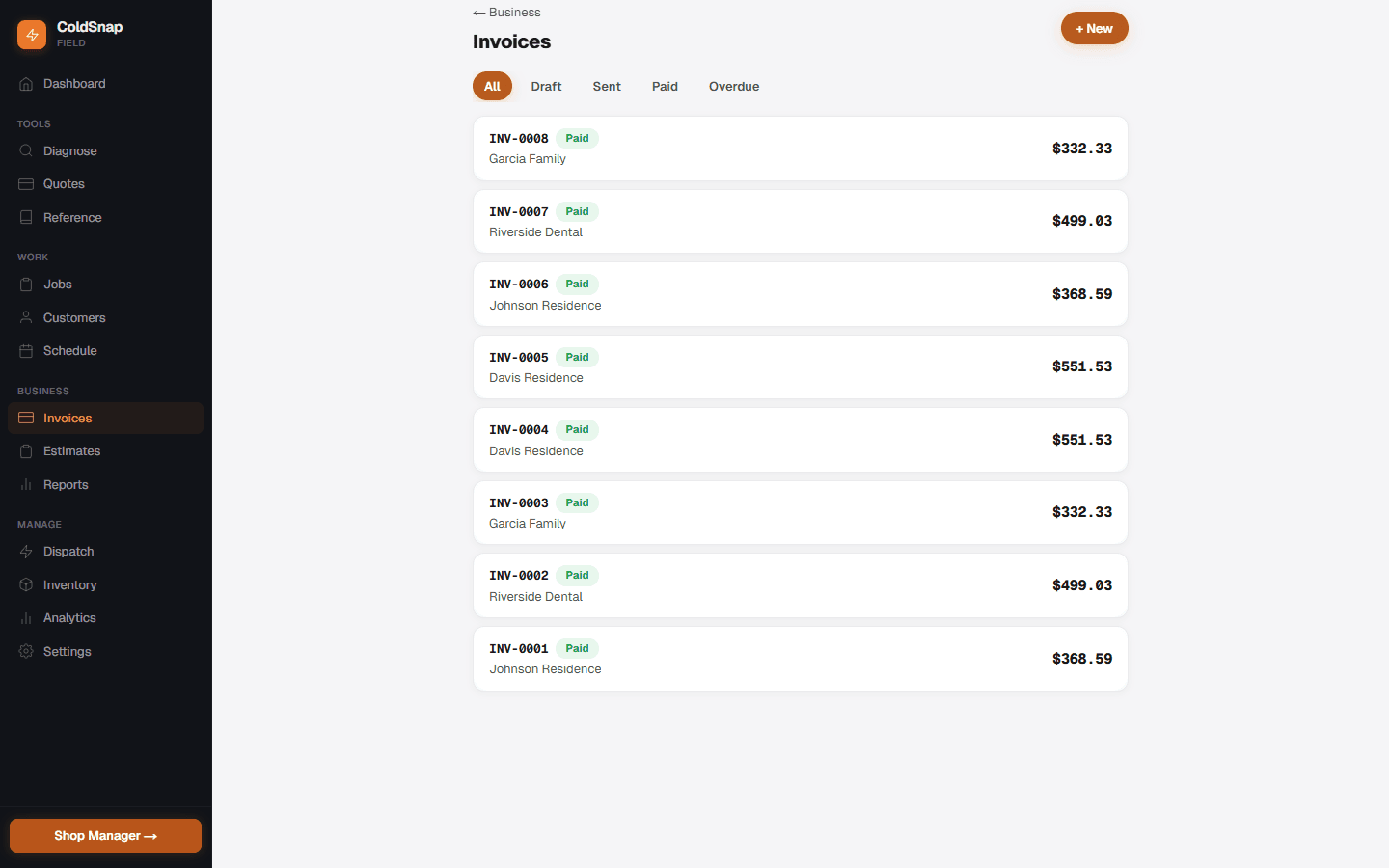Open invoice INV-0003
Image resolution: width=1389 pixels, height=868 pixels.
801,513
